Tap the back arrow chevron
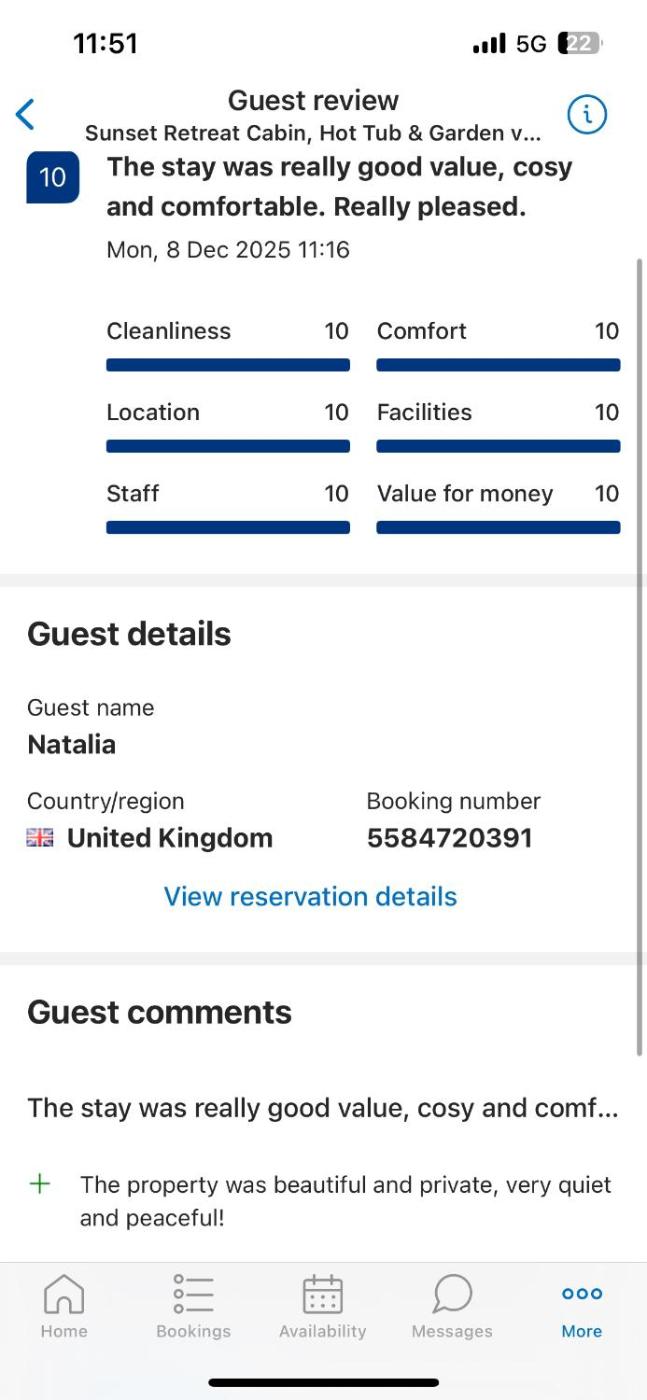Screen dimensions: 647x1400 pyautogui.click(x=25, y=115)
